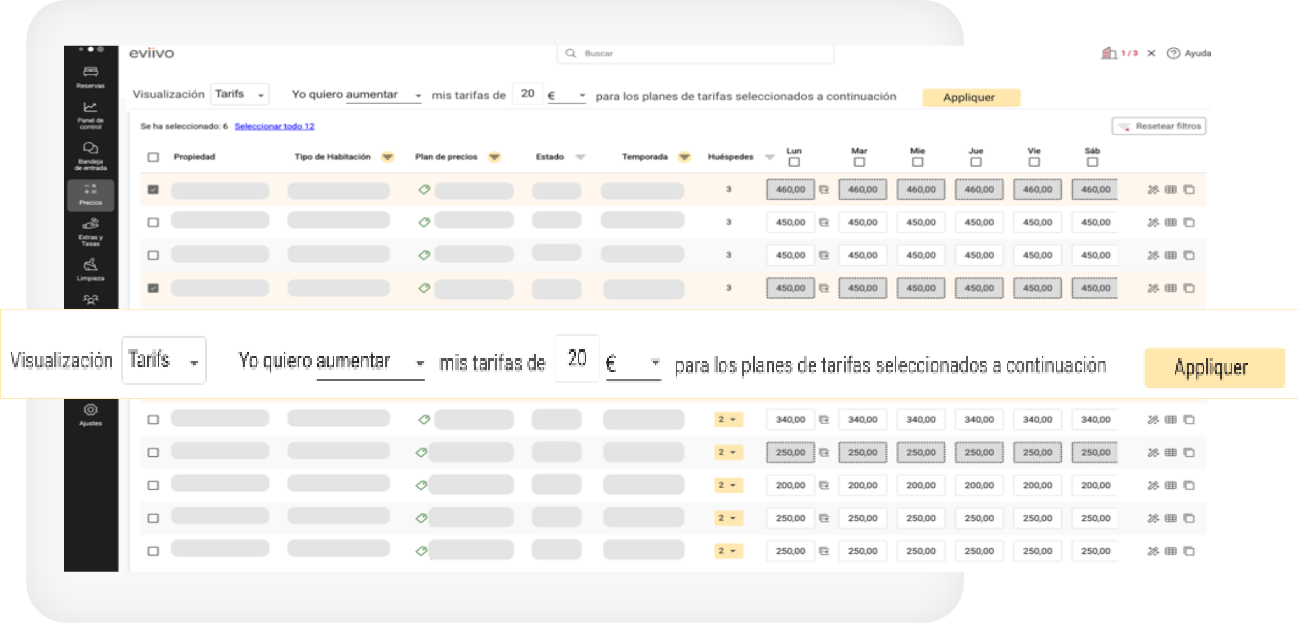Open the Tipo de Habitación filter dropdown
1299x623 pixels.
387,157
